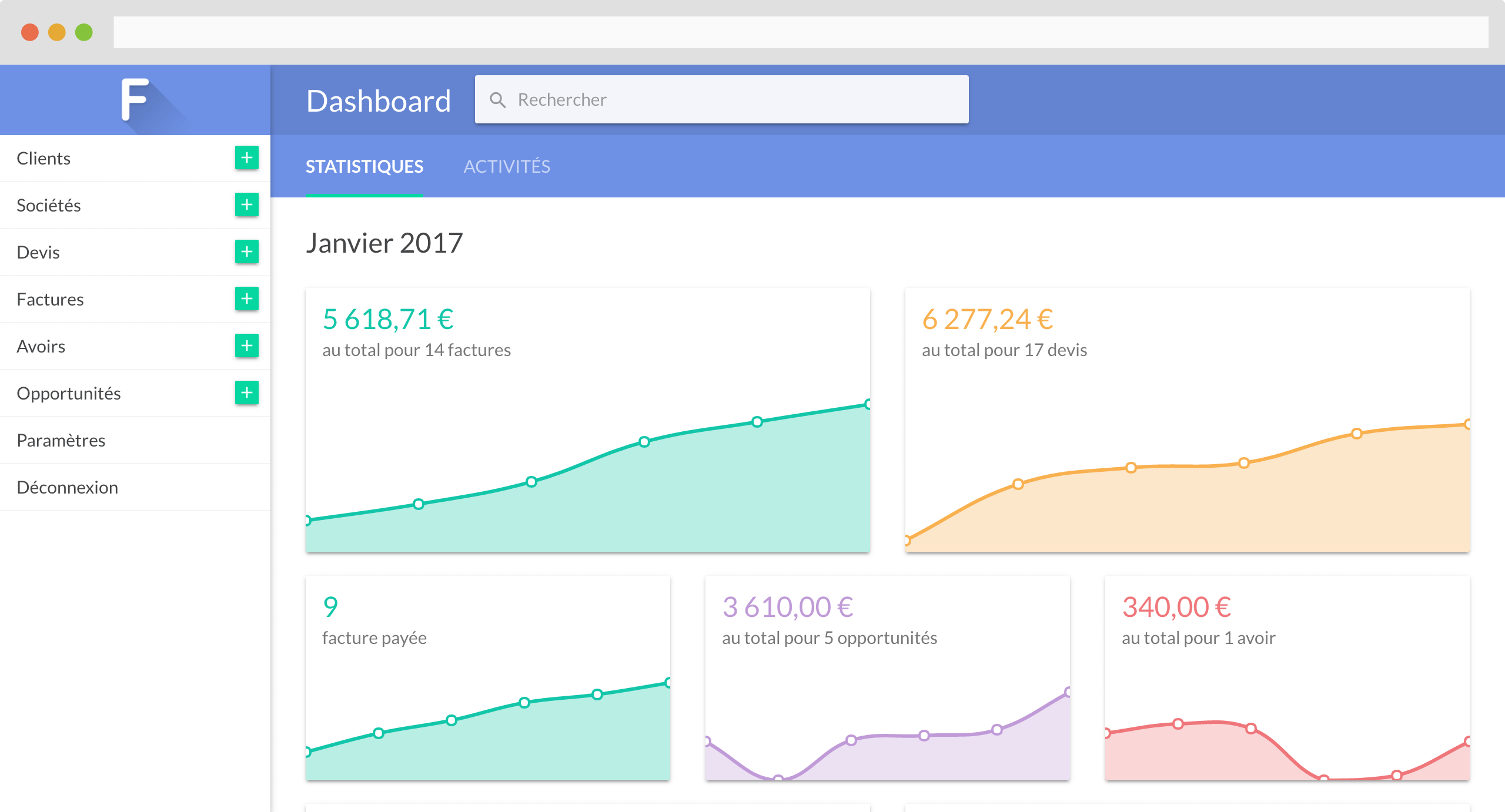The image size is (1505, 812).
Task: Click the Janvier 2017 heading
Action: (x=384, y=243)
